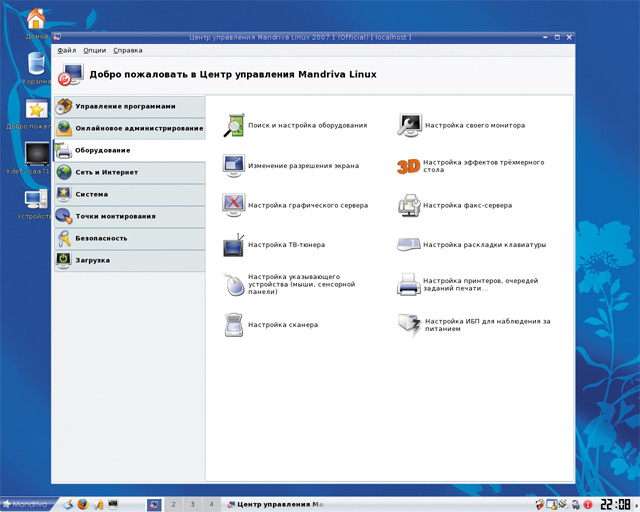This screenshot has height=512, width=640.
Task: Open scanner setup (Настройка сканера)
Action: click(x=271, y=325)
